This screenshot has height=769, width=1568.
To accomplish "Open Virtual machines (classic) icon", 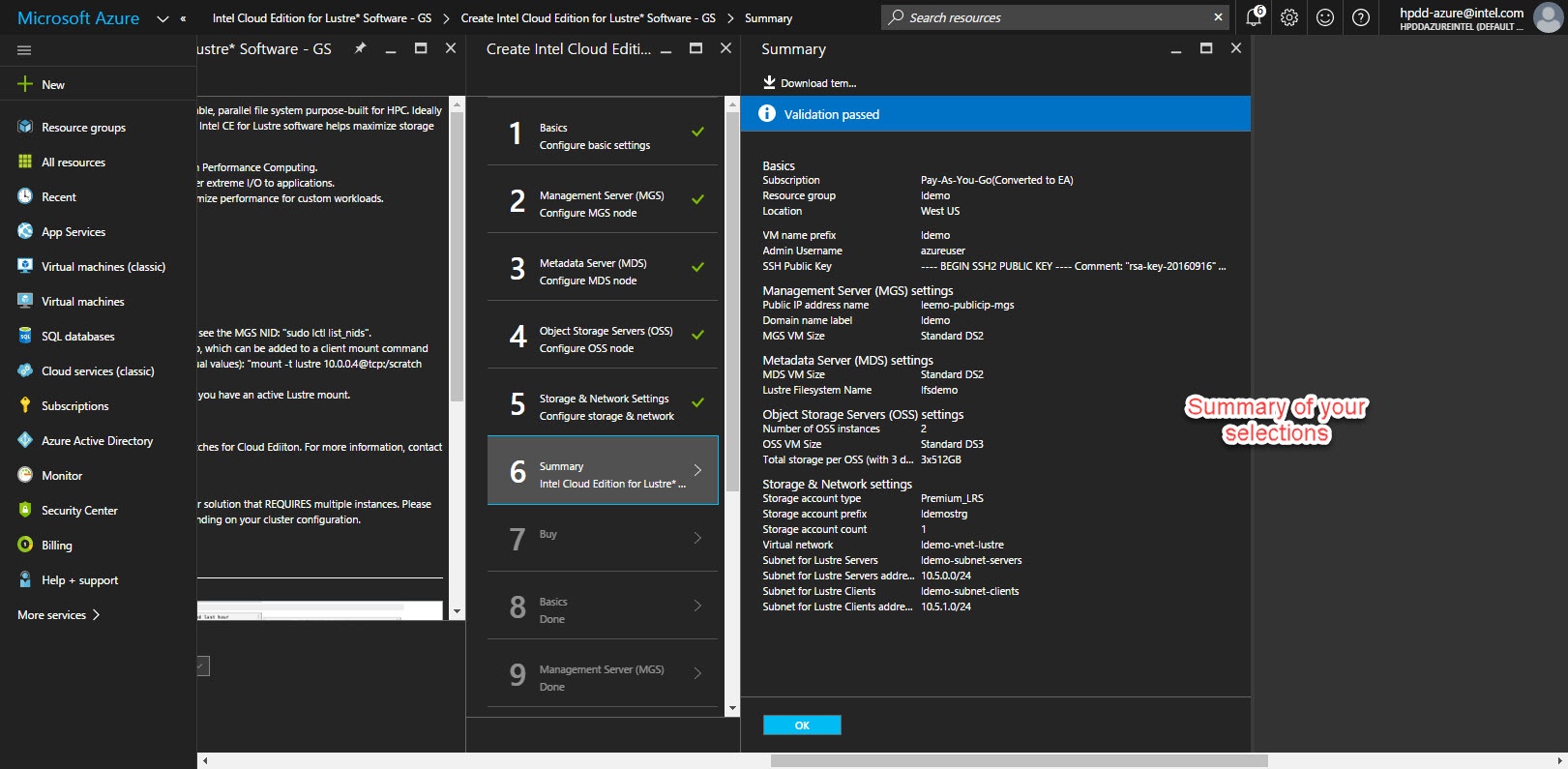I will pyautogui.click(x=25, y=266).
